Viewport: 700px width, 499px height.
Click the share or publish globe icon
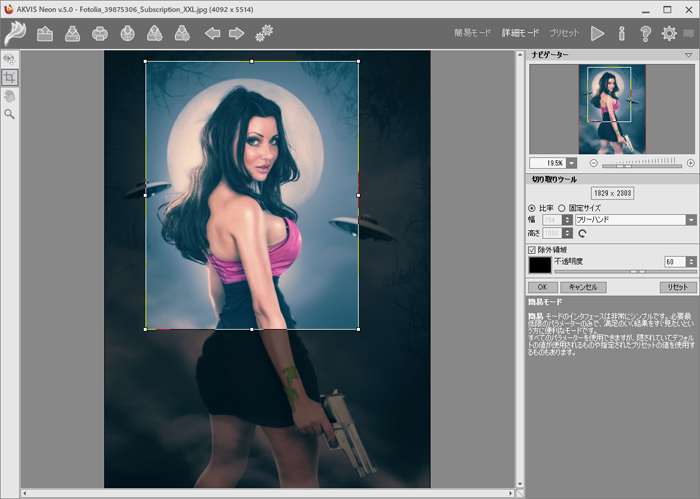pos(127,34)
